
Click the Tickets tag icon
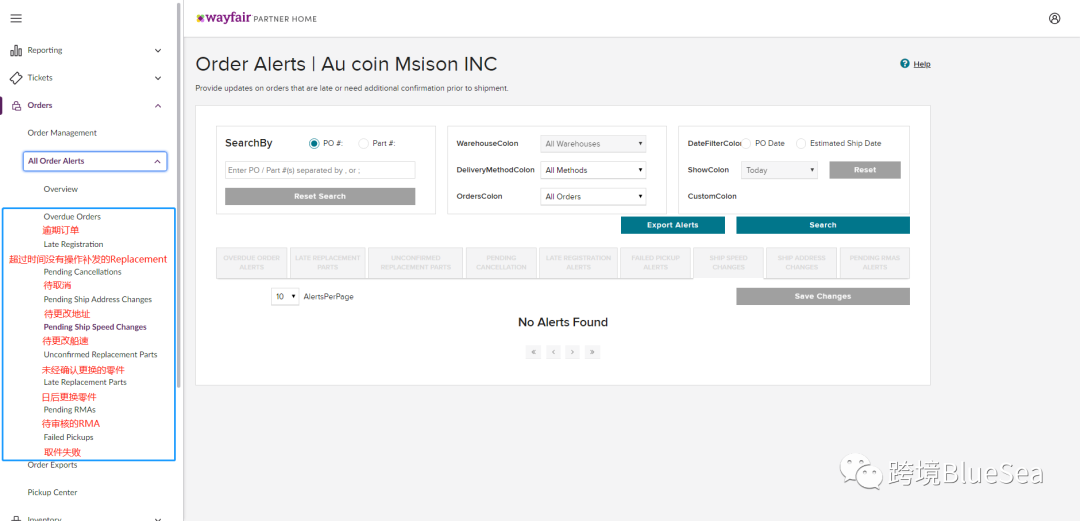16,78
